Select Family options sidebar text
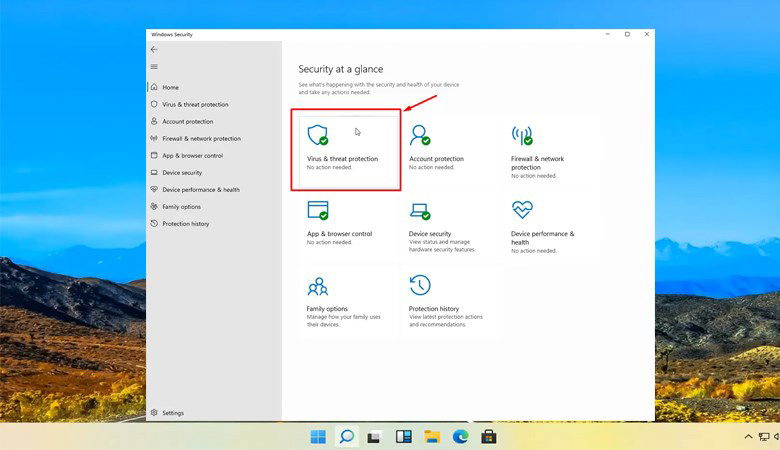The height and width of the screenshot is (450, 780). point(182,207)
